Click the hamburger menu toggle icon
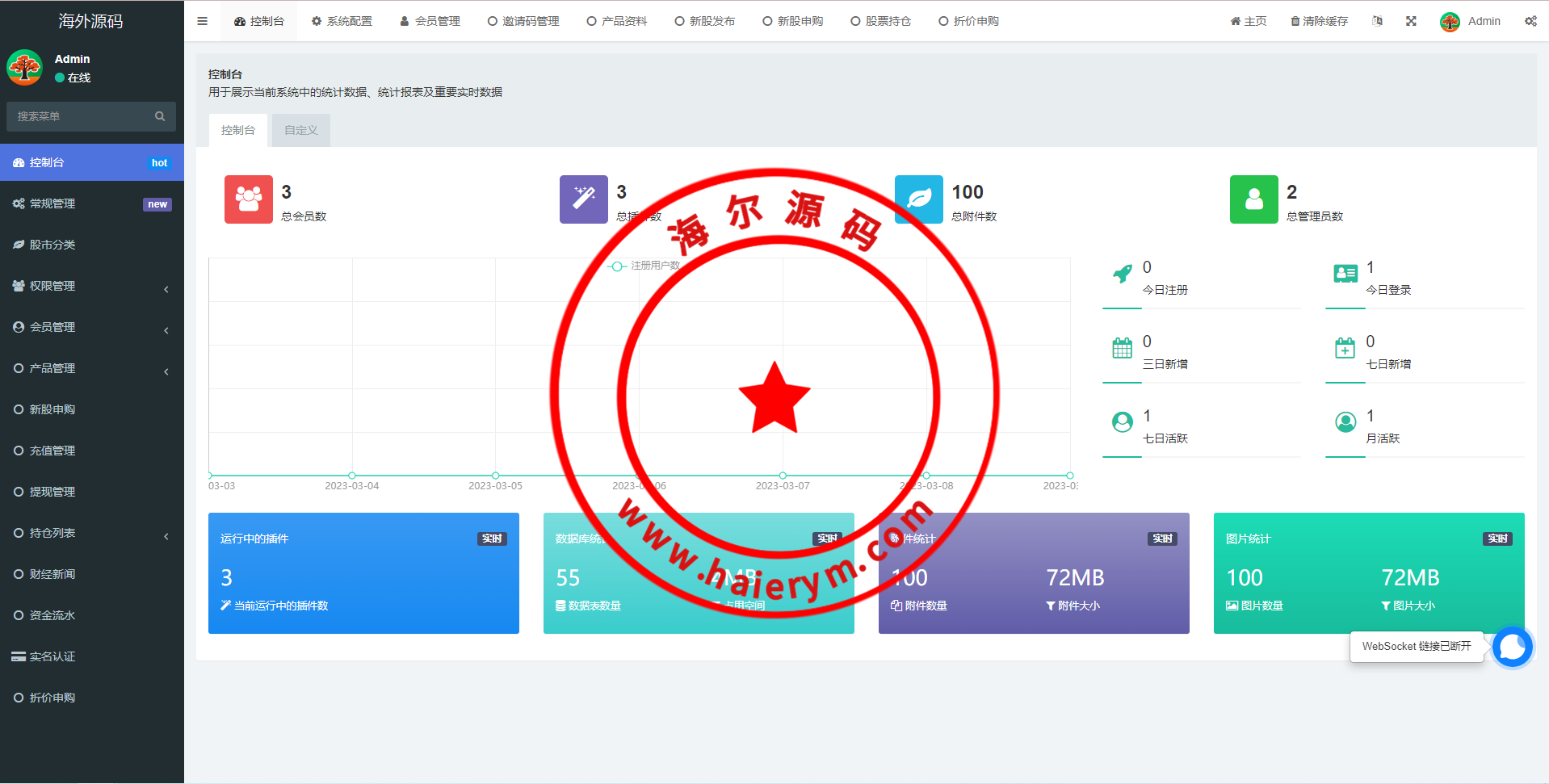This screenshot has width=1549, height=784. click(x=202, y=21)
